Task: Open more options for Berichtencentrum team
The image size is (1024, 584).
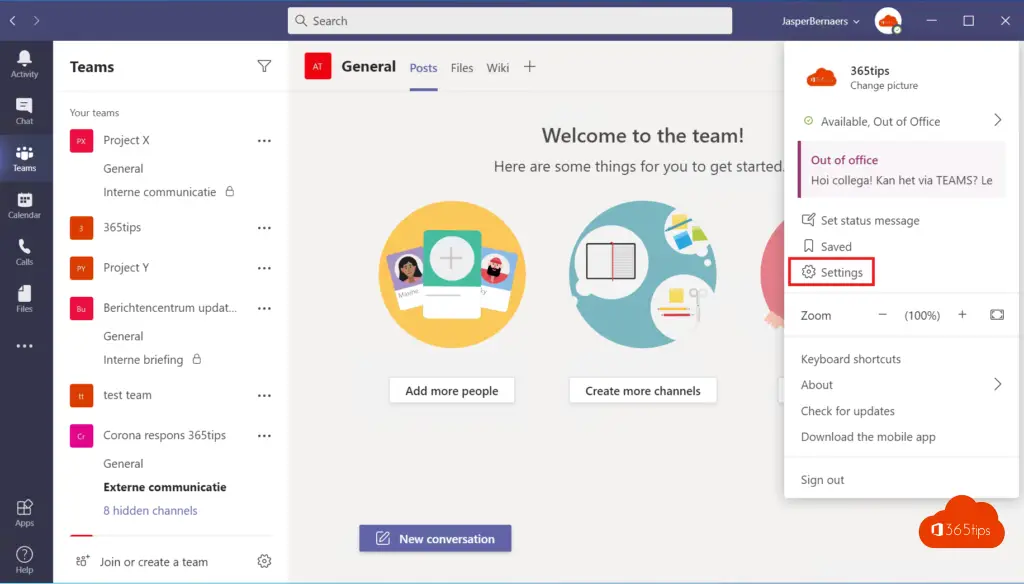Action: coord(264,308)
